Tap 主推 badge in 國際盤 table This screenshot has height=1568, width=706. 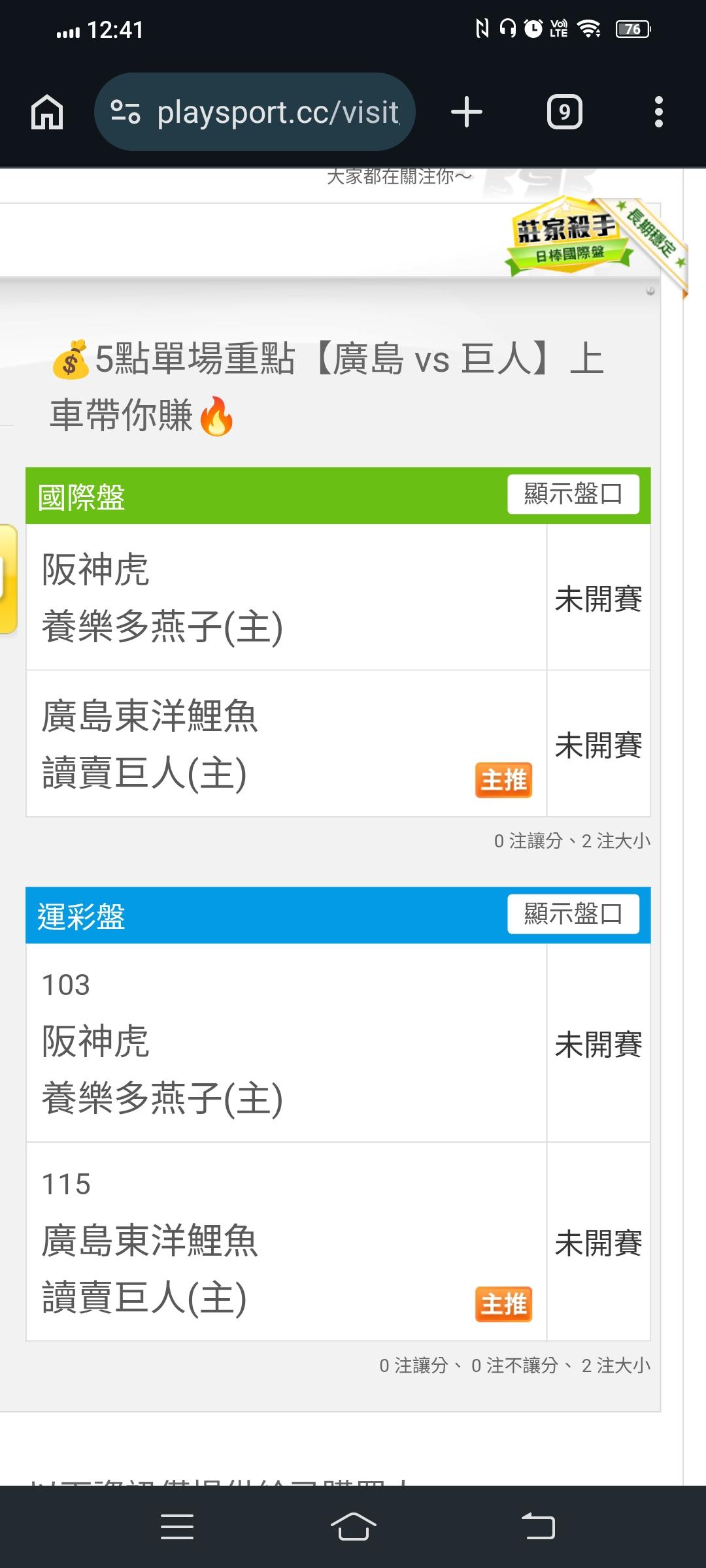pyautogui.click(x=503, y=780)
